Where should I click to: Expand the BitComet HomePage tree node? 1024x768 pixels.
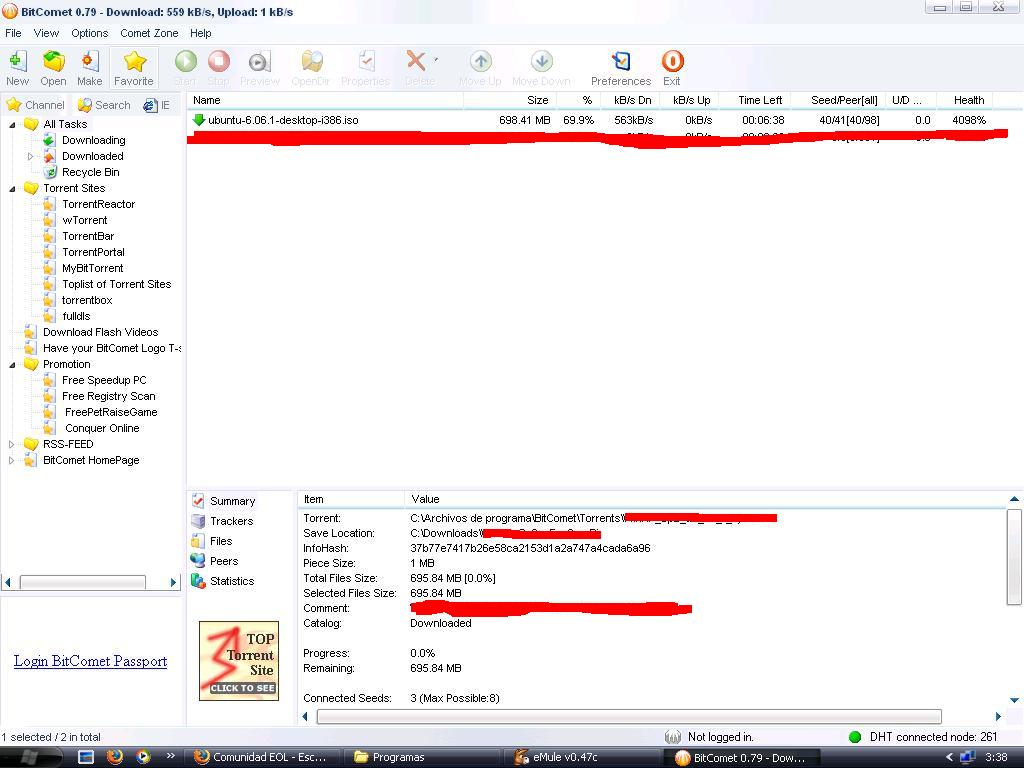[11, 460]
